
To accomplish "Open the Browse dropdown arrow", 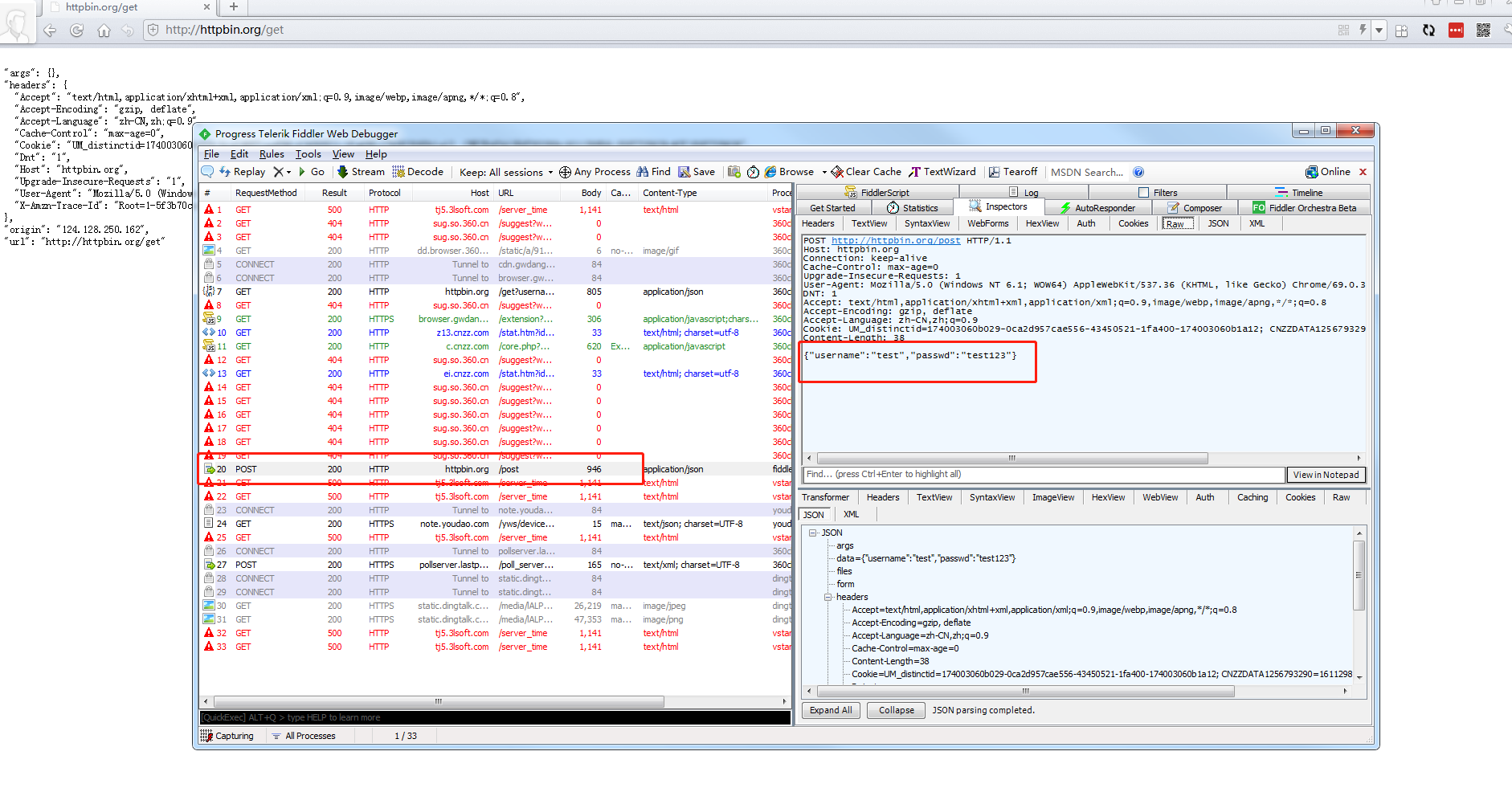I will coord(823,172).
